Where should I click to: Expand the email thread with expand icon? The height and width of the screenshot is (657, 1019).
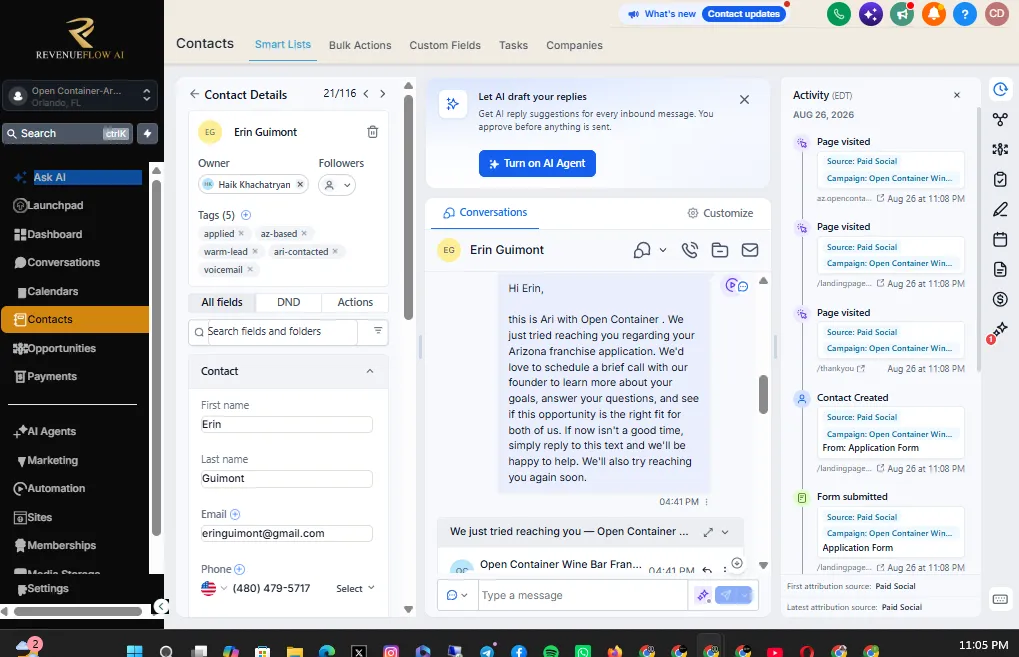pos(708,532)
